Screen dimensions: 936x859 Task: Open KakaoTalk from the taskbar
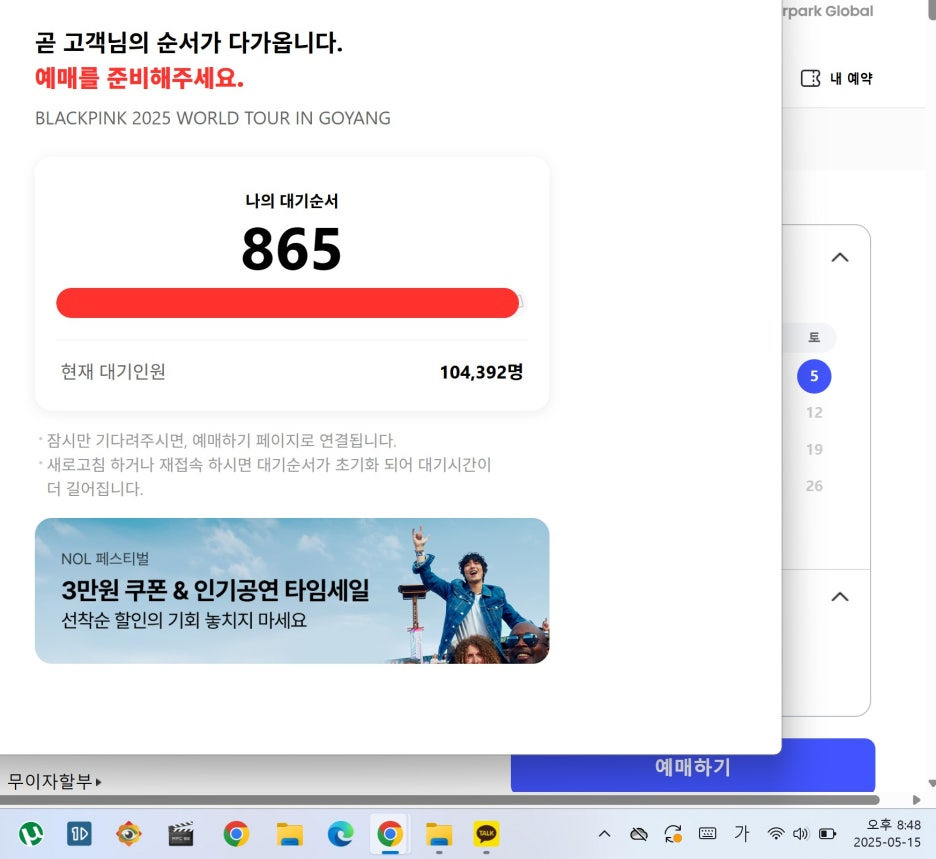[486, 833]
